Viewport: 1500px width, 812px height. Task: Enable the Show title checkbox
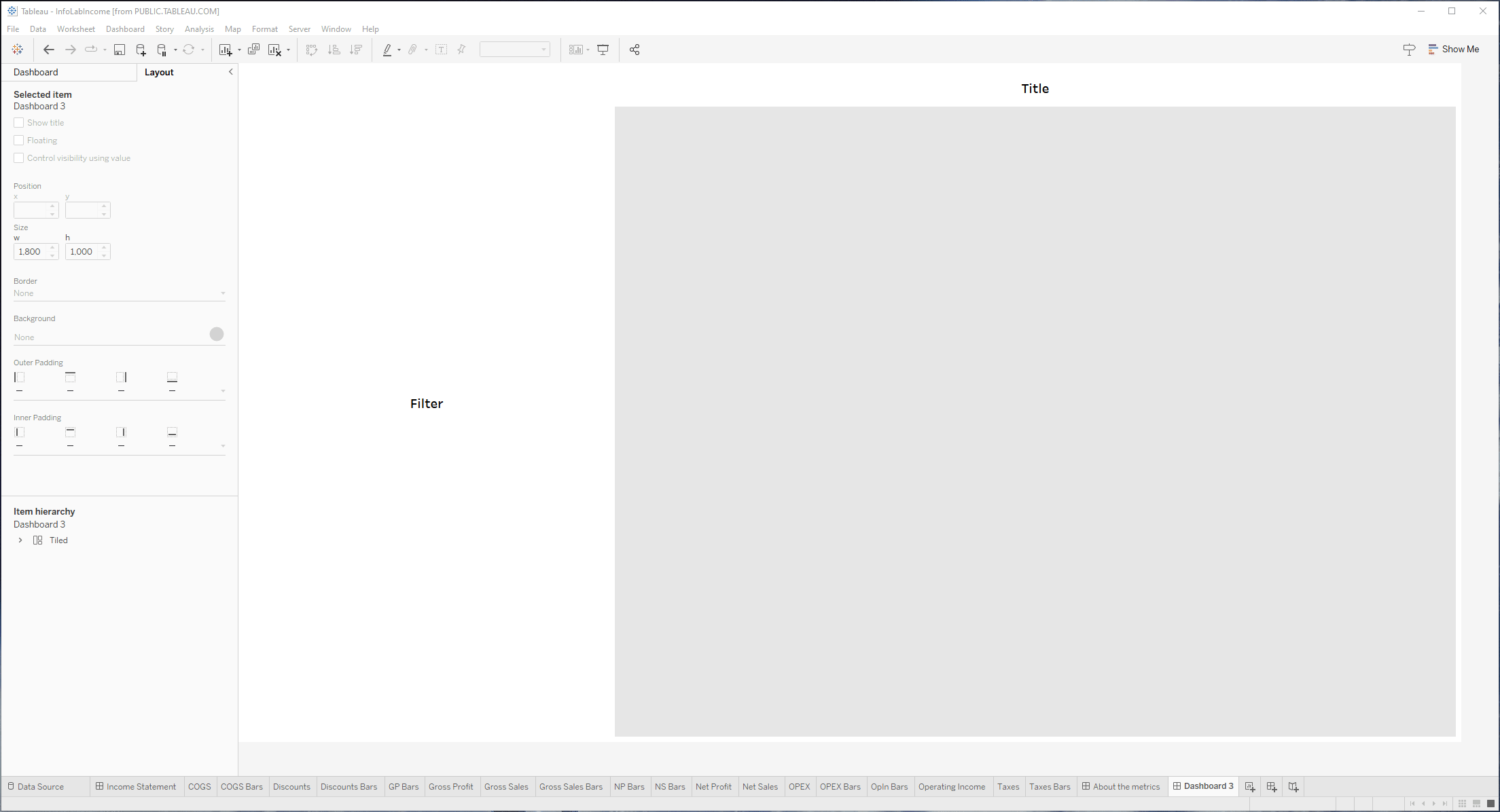tap(19, 123)
